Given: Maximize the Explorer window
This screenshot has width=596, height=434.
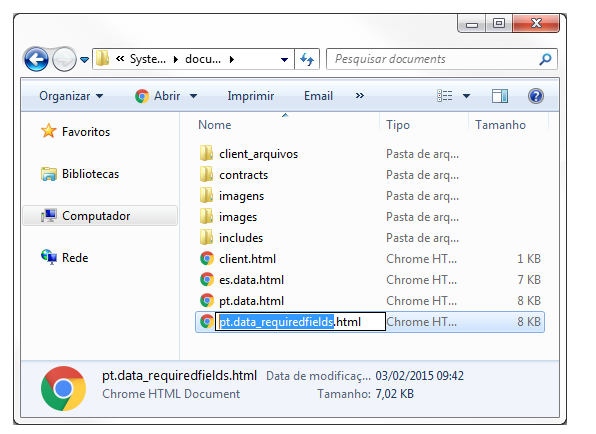Looking at the screenshot, I should coord(499,24).
